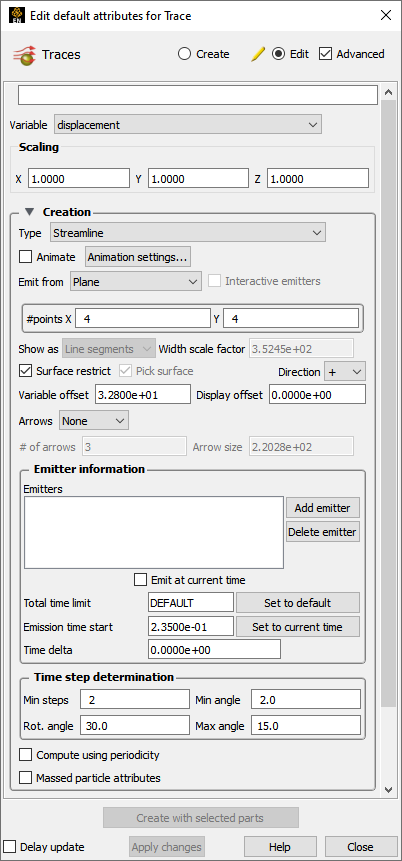Click the pencil edit icon
Image resolution: width=402 pixels, height=861 pixels.
pyautogui.click(x=258, y=54)
